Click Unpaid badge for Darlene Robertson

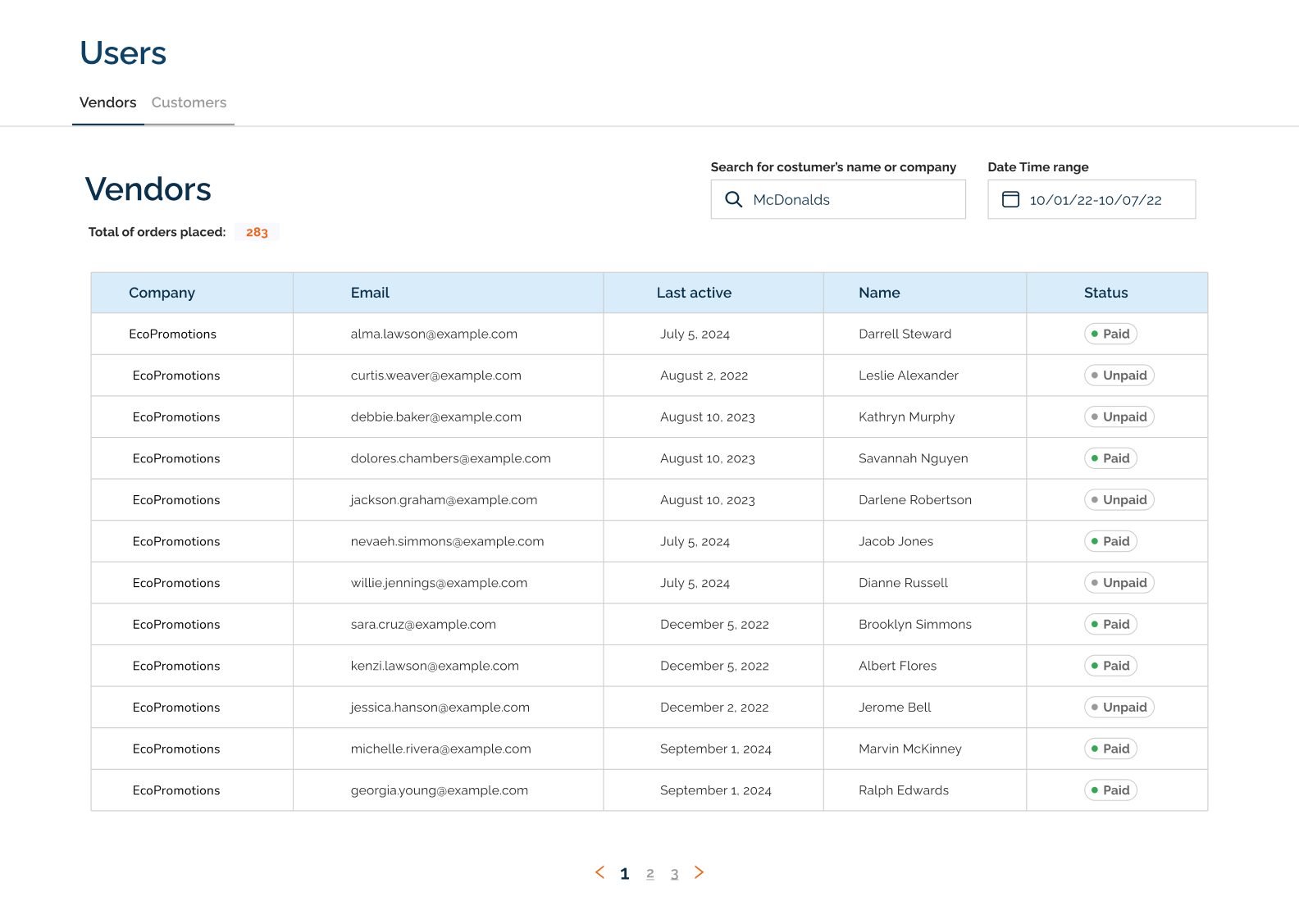click(1119, 500)
